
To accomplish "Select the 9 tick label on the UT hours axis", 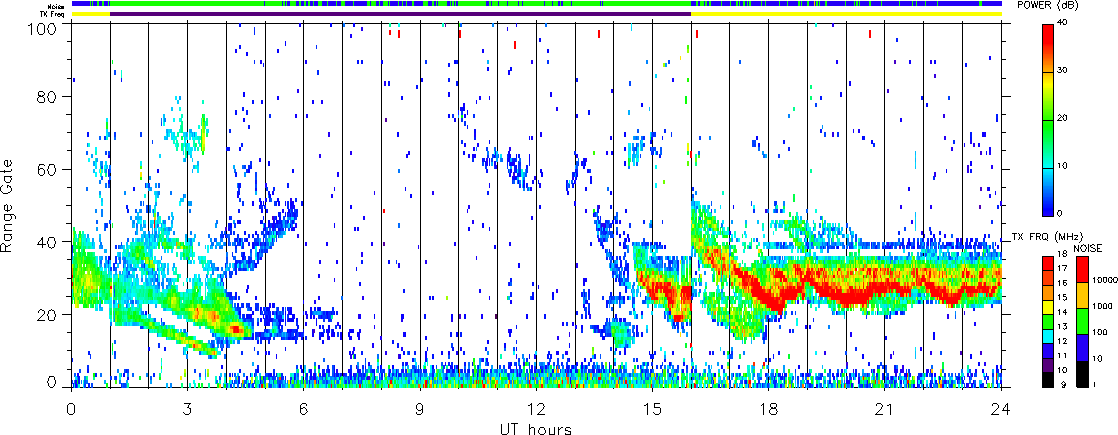I will pos(420,409).
